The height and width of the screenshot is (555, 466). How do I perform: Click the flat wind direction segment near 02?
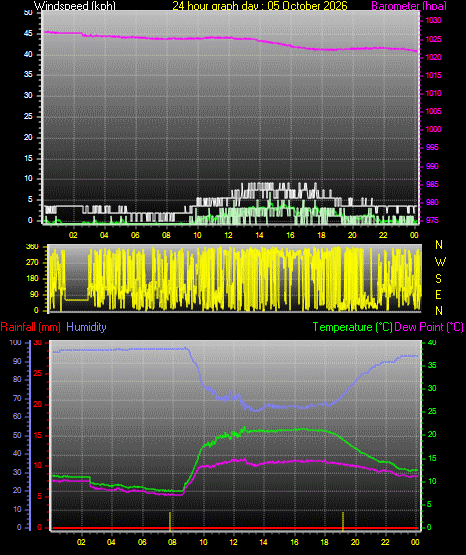click(76, 300)
